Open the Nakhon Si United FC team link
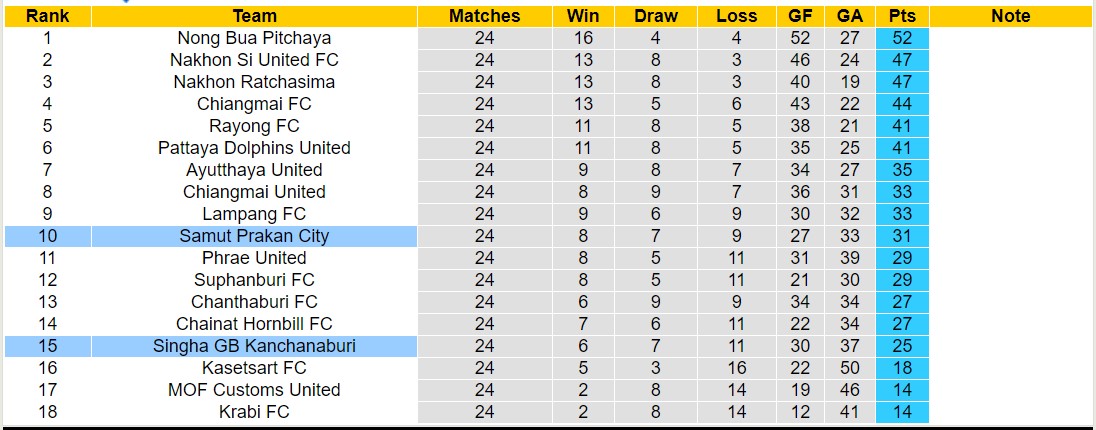This screenshot has height=430, width=1096. pos(254,60)
